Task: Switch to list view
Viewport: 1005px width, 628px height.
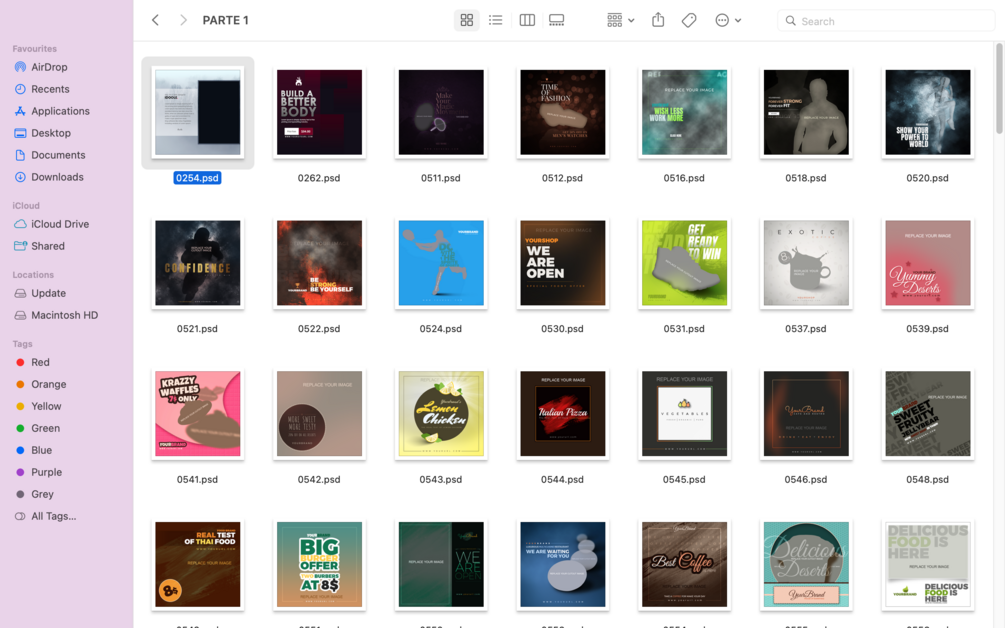Action: click(x=495, y=21)
